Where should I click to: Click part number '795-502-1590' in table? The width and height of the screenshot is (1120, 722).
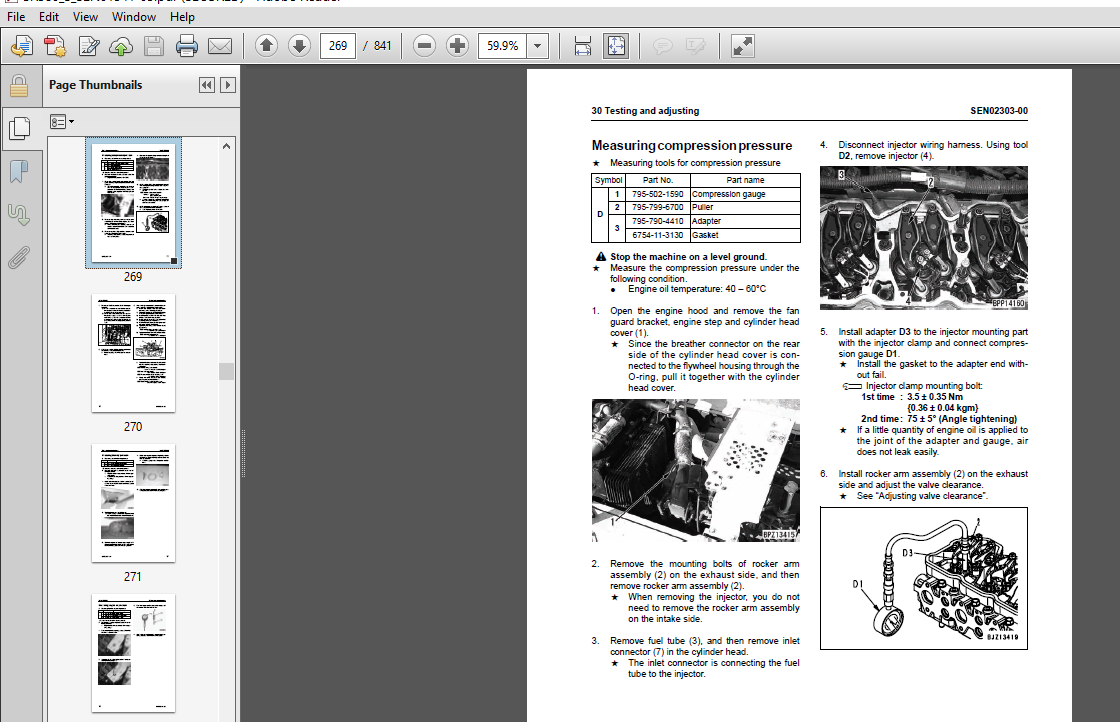[x=657, y=194]
